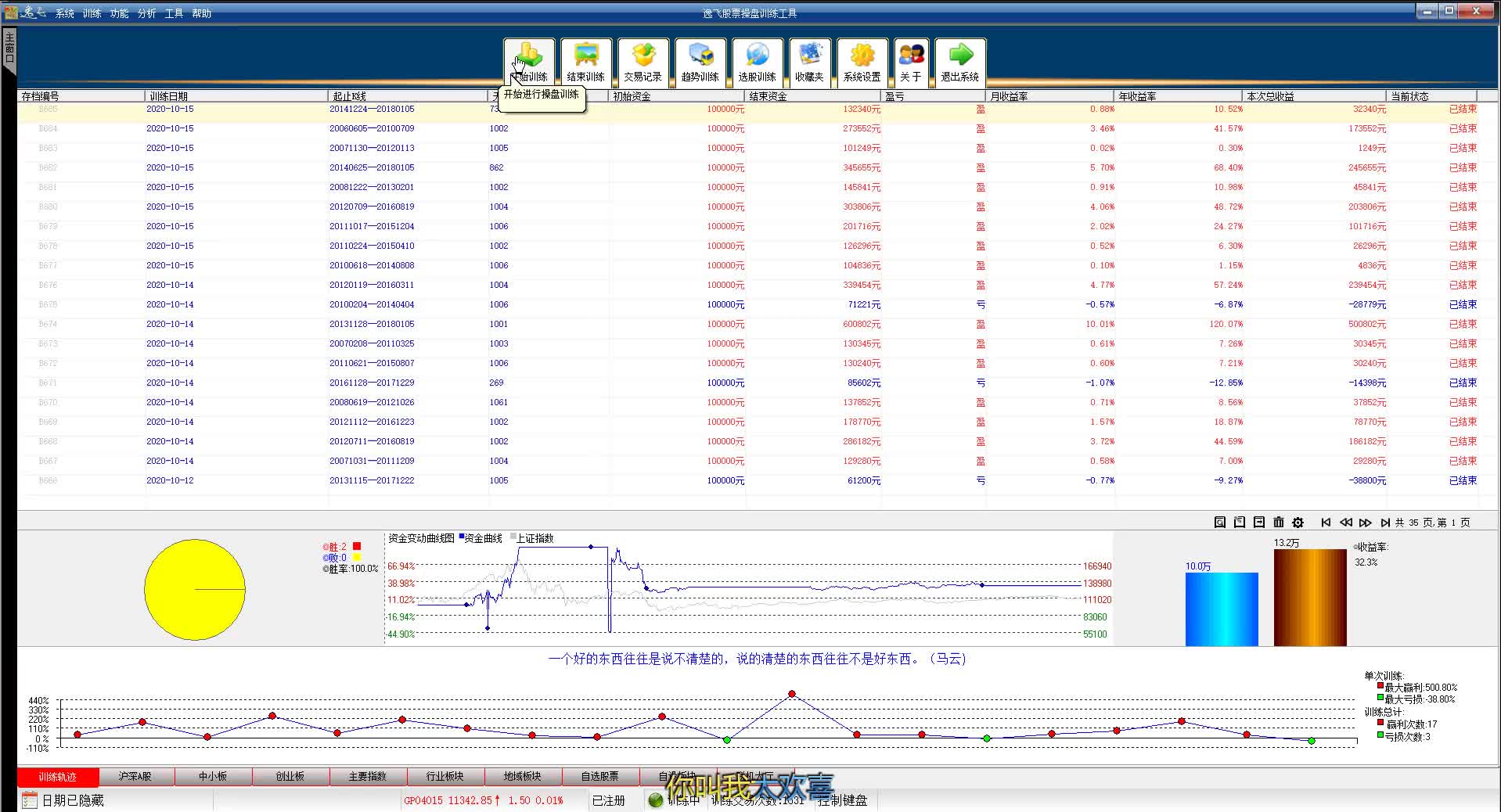Switch to the 沪深A股 tab
The image size is (1501, 812).
coord(135,776)
